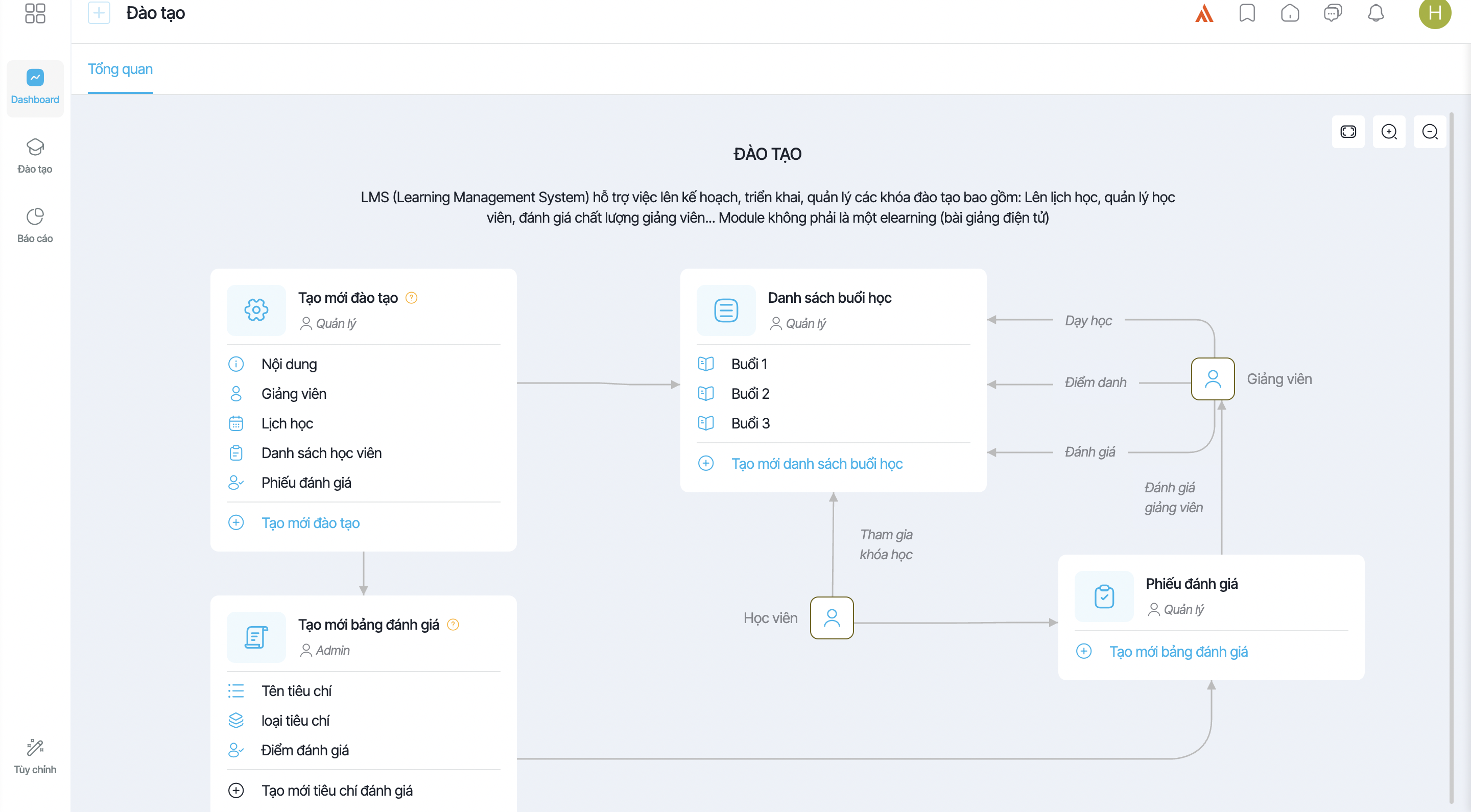
Task: Click the home icon in header
Action: tap(1290, 13)
